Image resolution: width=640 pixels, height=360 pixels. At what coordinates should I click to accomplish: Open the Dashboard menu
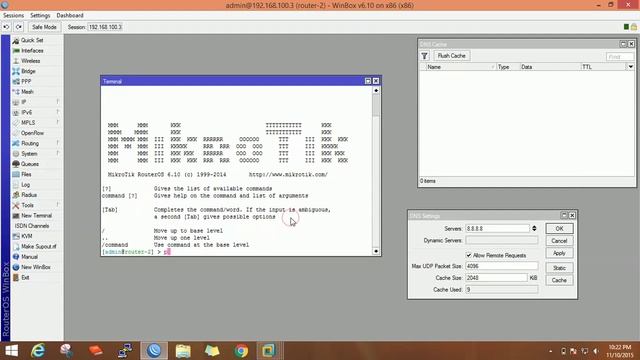(70, 16)
